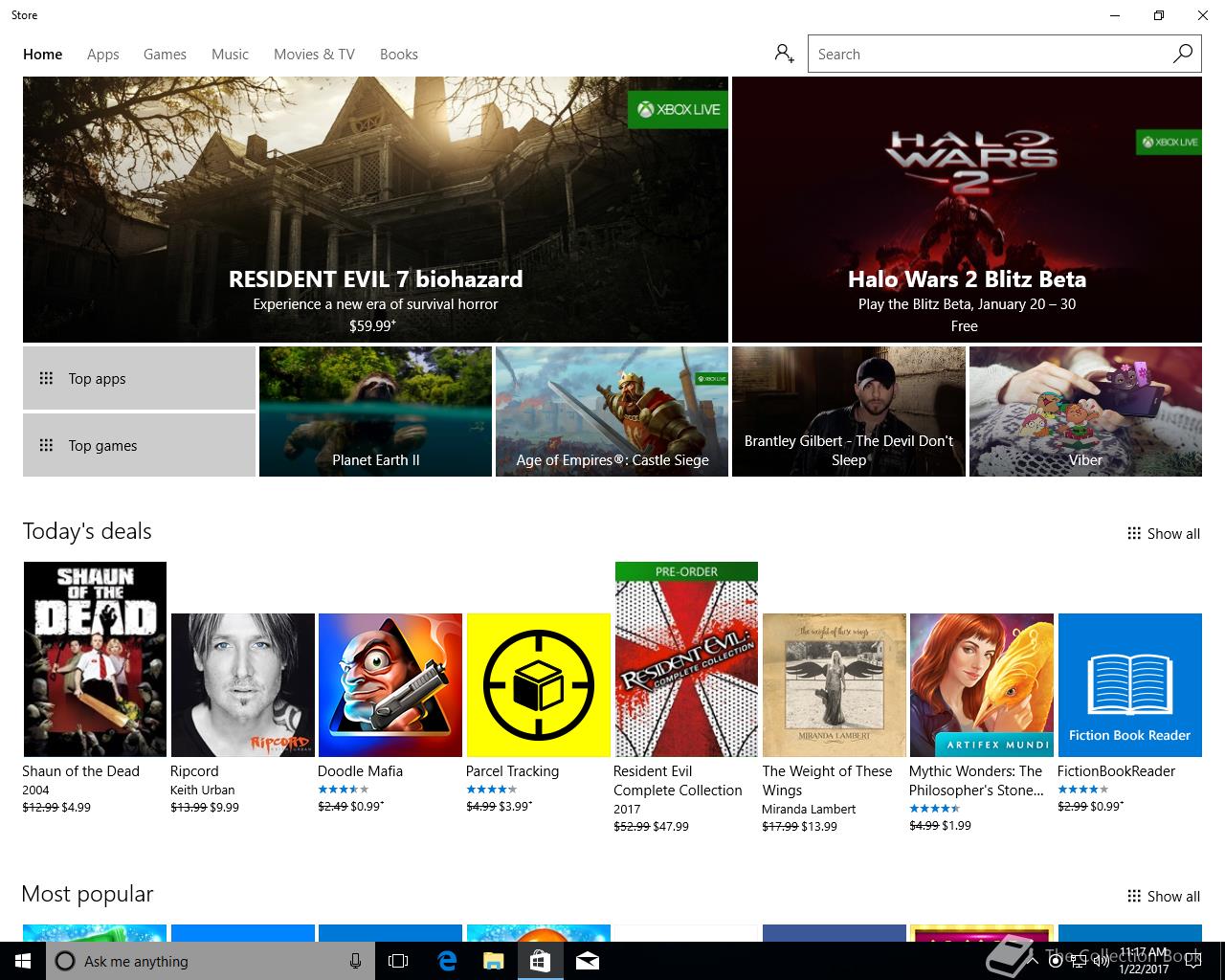
Task: Open Resident Evil Complete Collection pre-order cover
Action: [x=686, y=659]
